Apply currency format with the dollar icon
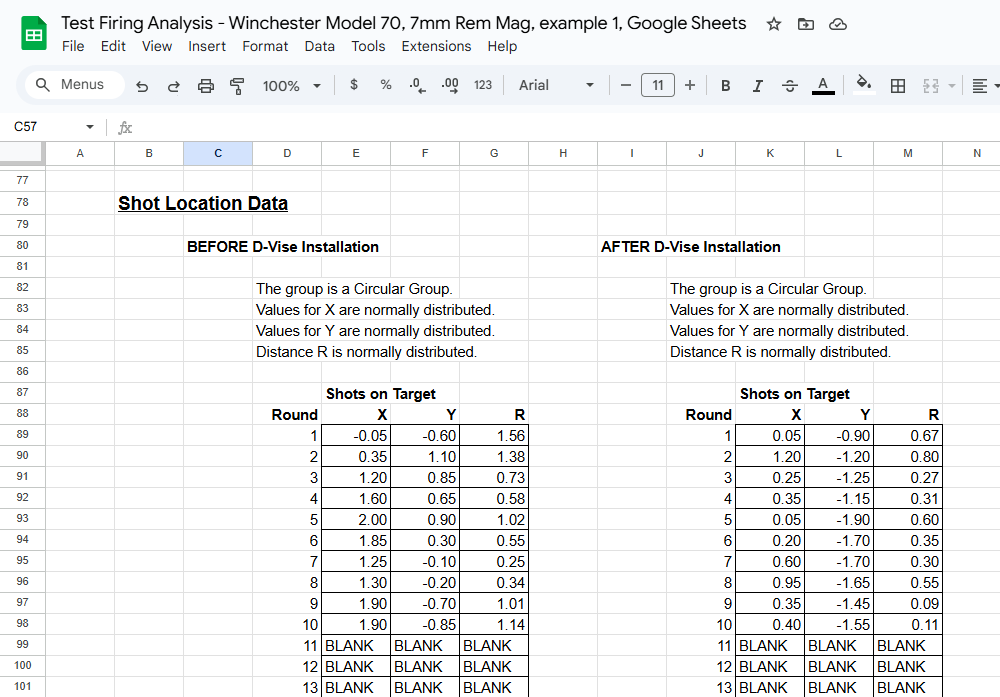The image size is (1000, 697). pyautogui.click(x=354, y=85)
